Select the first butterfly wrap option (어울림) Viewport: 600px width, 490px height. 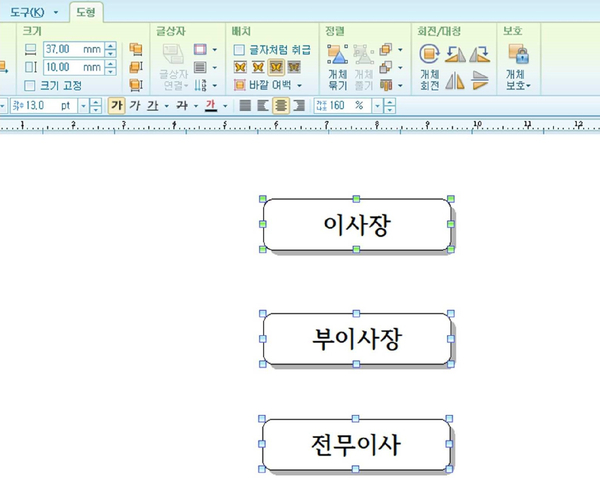pyautogui.click(x=240, y=67)
